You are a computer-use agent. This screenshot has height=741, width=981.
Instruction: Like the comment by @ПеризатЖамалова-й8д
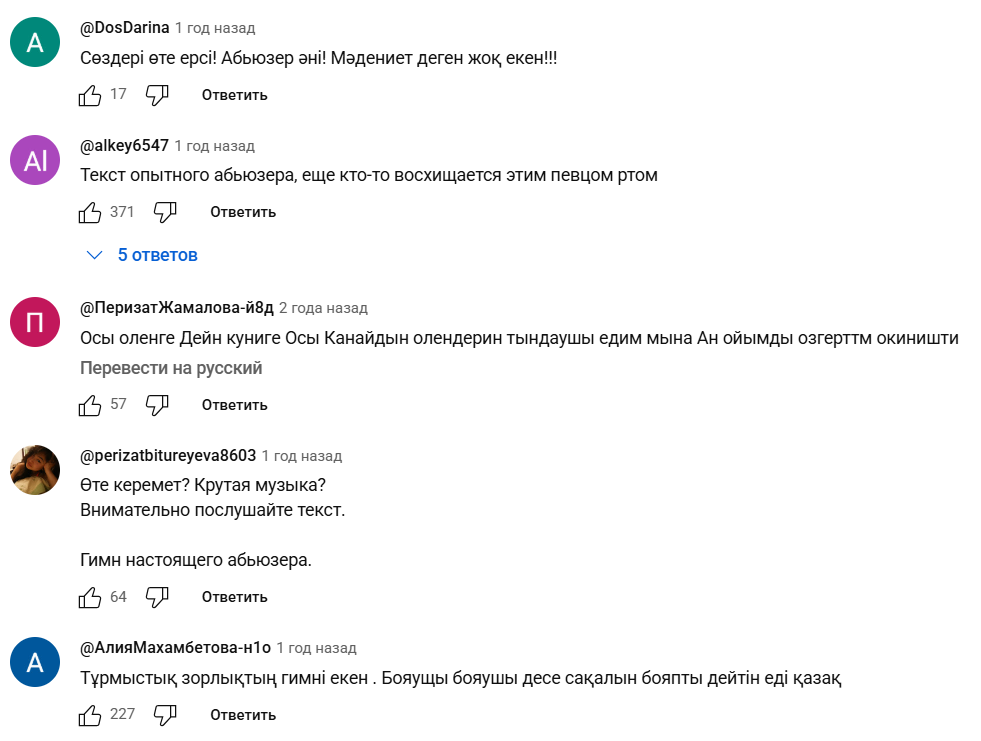click(x=90, y=405)
